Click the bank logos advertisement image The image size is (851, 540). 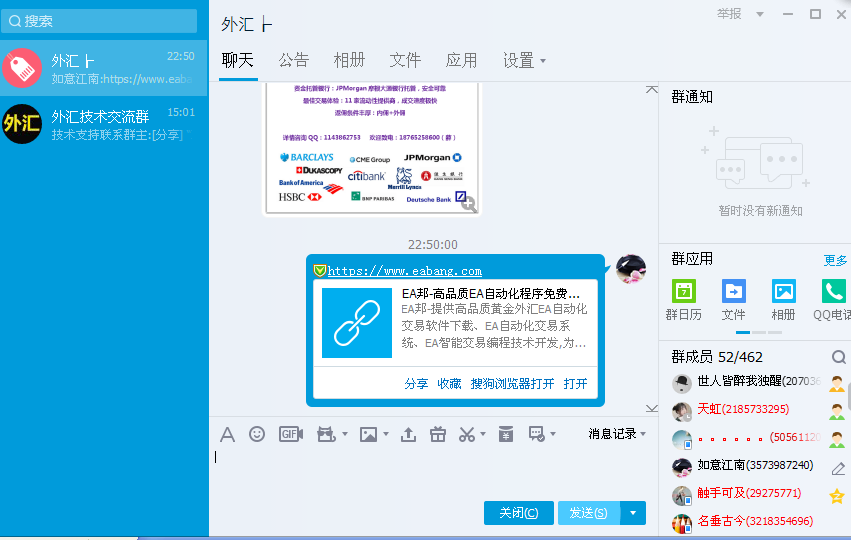(372, 148)
